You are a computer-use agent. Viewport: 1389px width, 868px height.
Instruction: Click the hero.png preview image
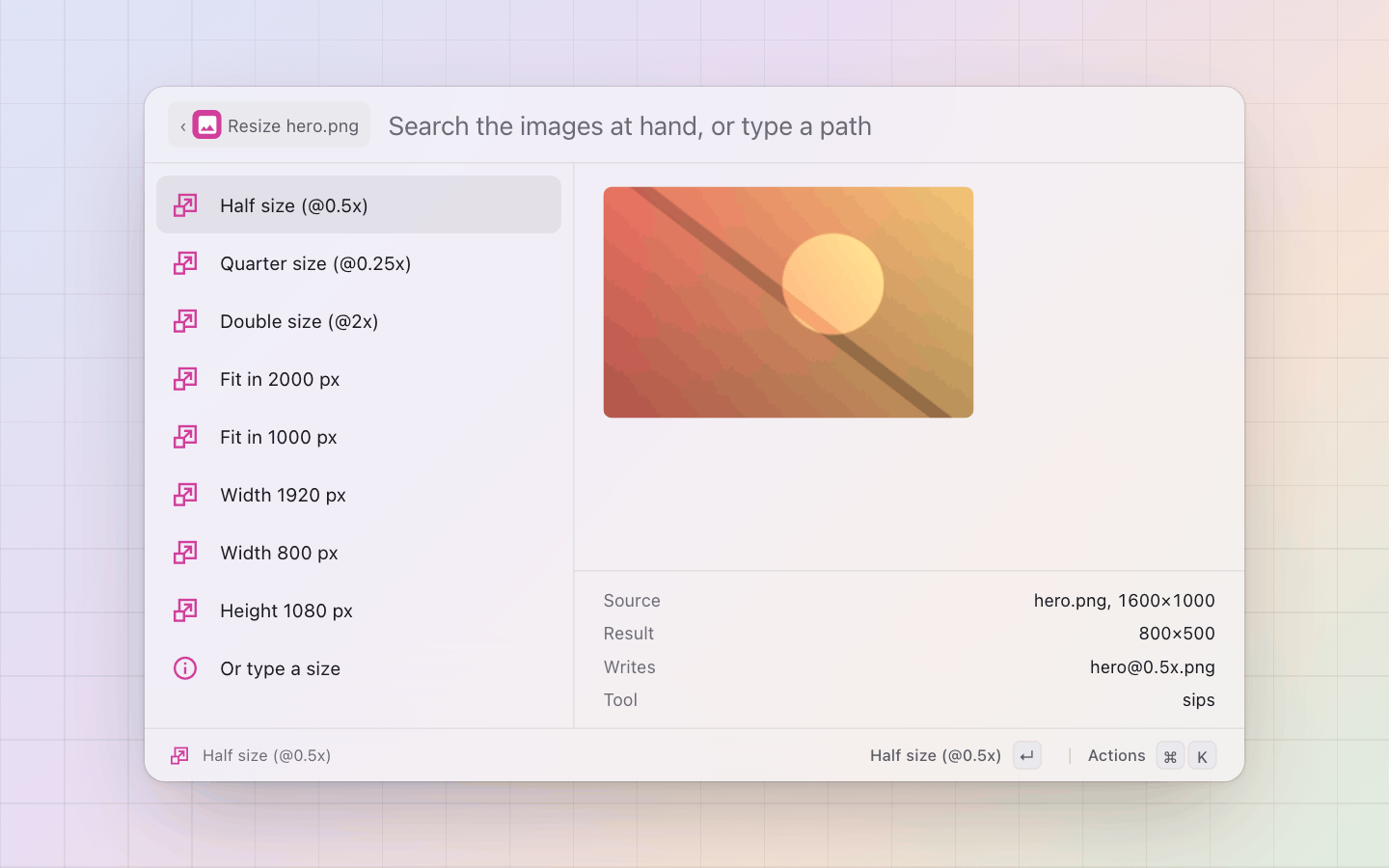(788, 302)
